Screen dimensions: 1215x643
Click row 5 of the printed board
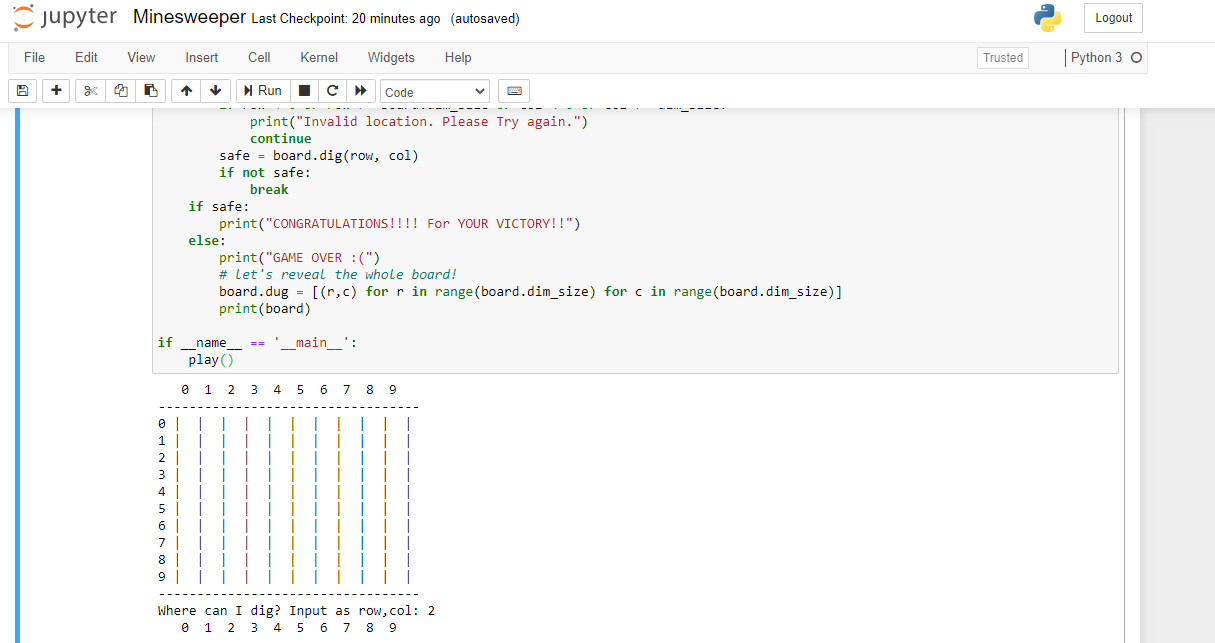click(x=285, y=508)
